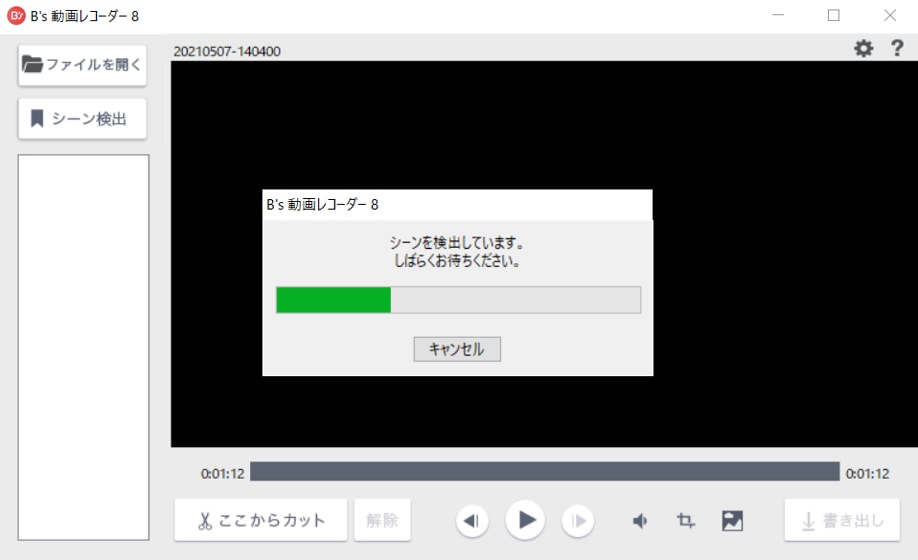Image resolution: width=918 pixels, height=560 pixels.
Task: Close the application window
Action: 890,15
